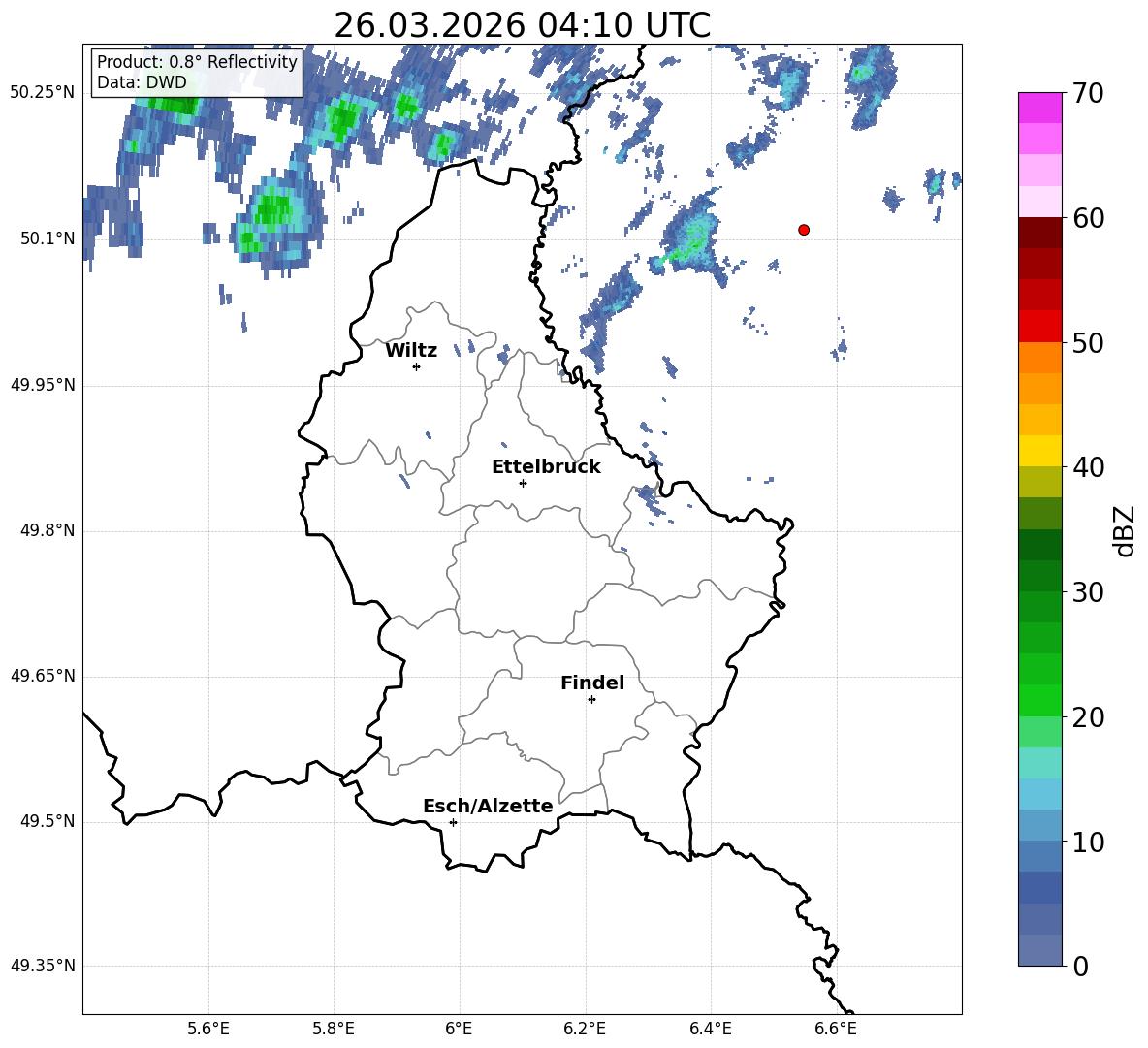
Task: Click the colorbar tick label 0
Action: click(1080, 967)
